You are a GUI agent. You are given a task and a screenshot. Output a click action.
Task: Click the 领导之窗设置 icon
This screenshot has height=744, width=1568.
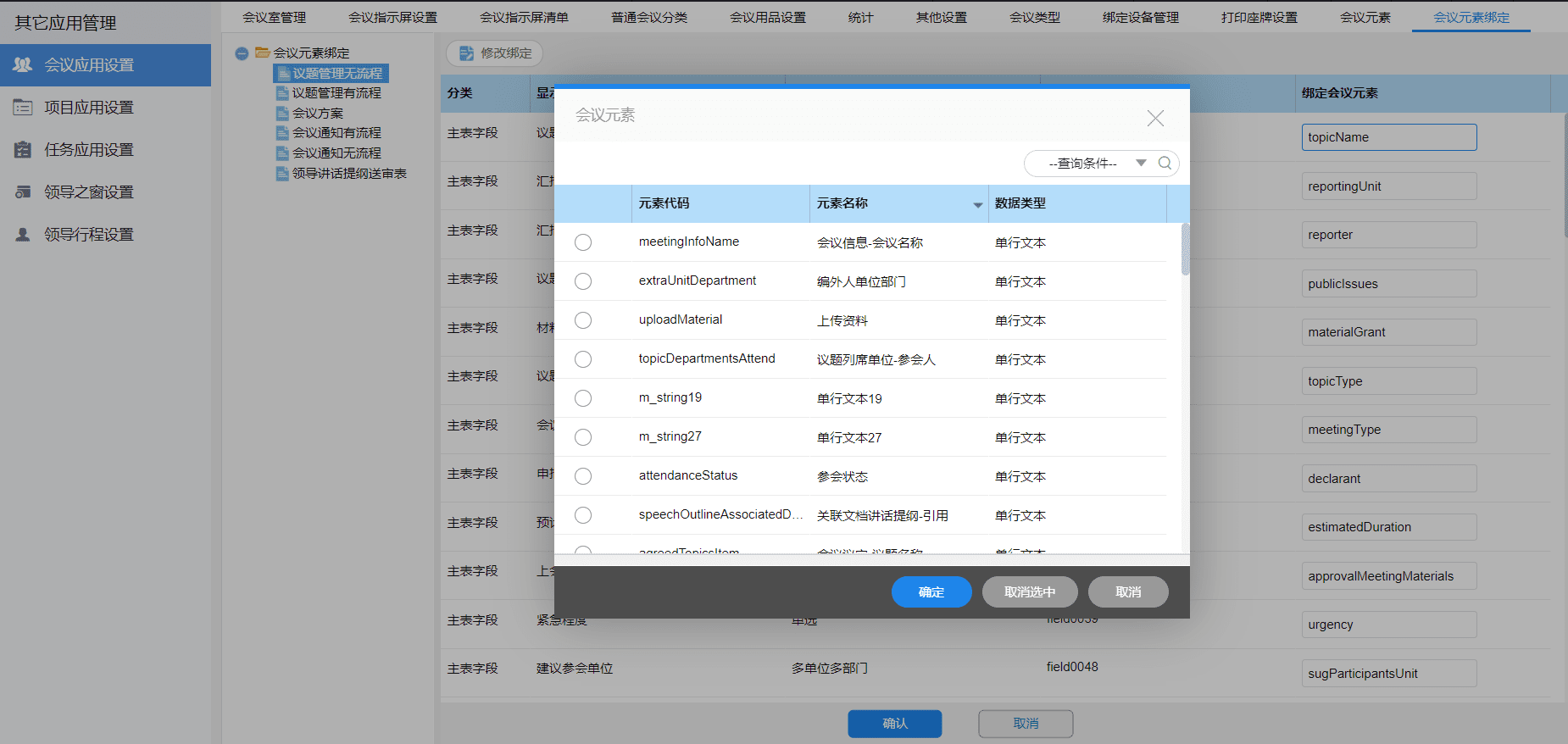coord(23,192)
